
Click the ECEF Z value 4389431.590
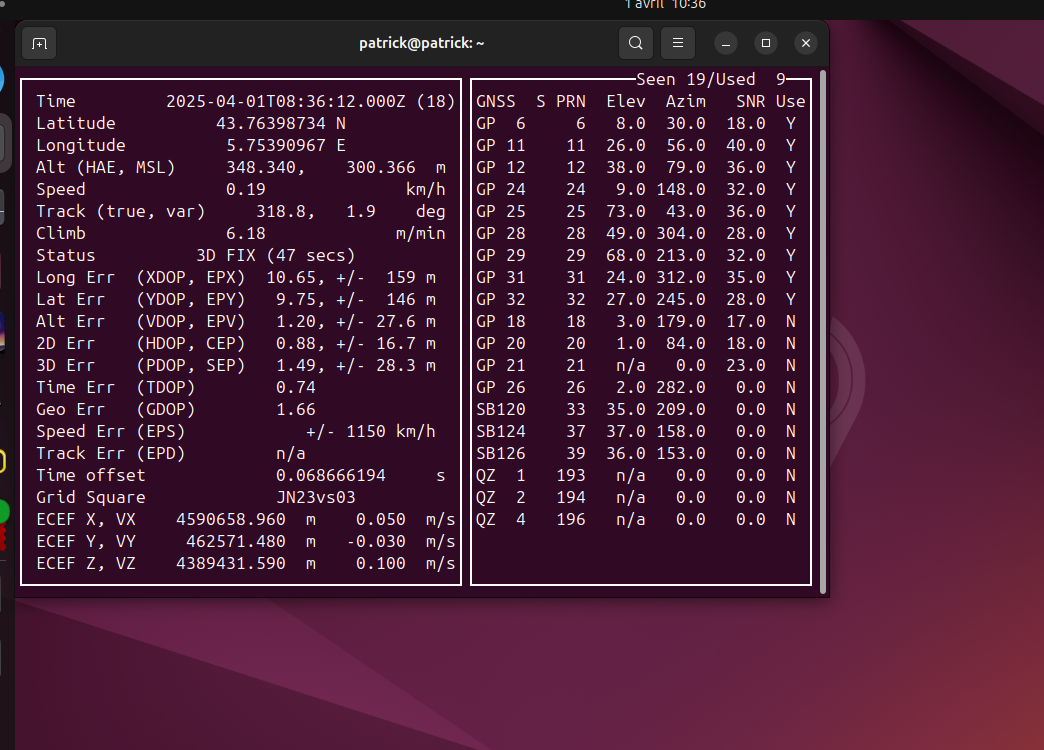[231, 563]
